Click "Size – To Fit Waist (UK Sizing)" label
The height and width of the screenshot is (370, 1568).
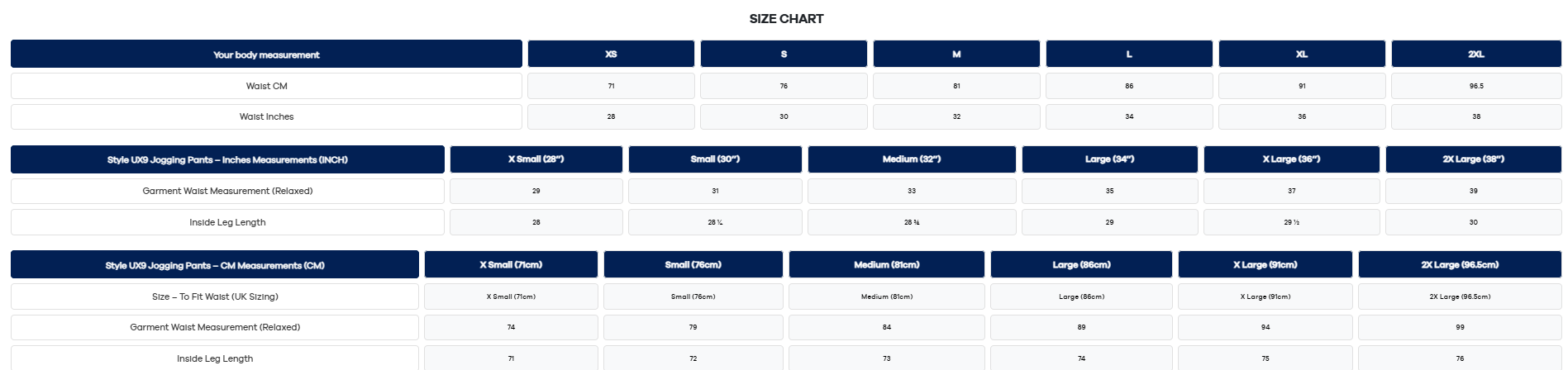215,296
